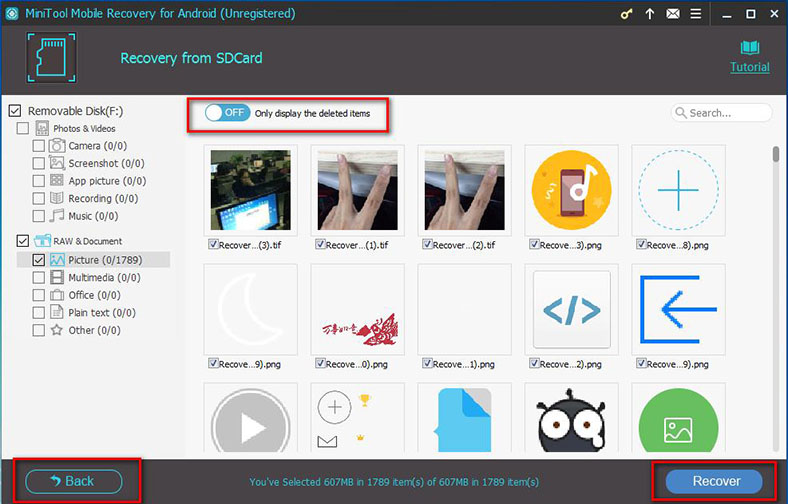Click the Picture category icon

click(x=57, y=260)
